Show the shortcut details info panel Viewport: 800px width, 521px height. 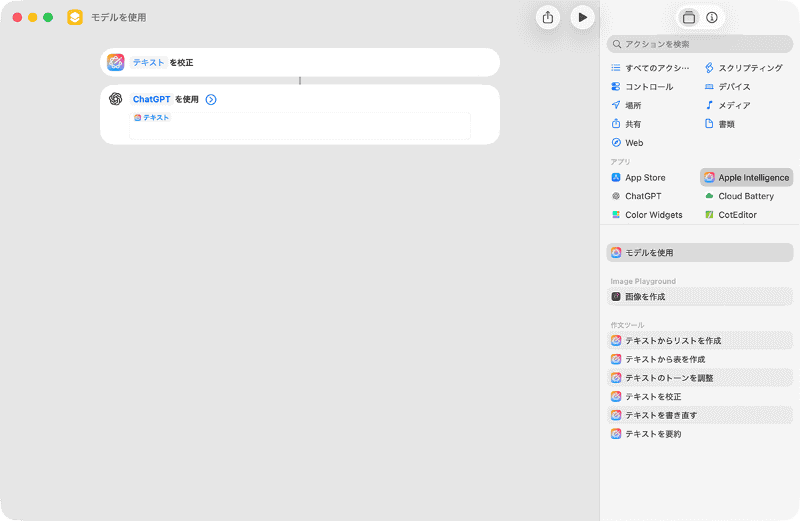tap(712, 17)
